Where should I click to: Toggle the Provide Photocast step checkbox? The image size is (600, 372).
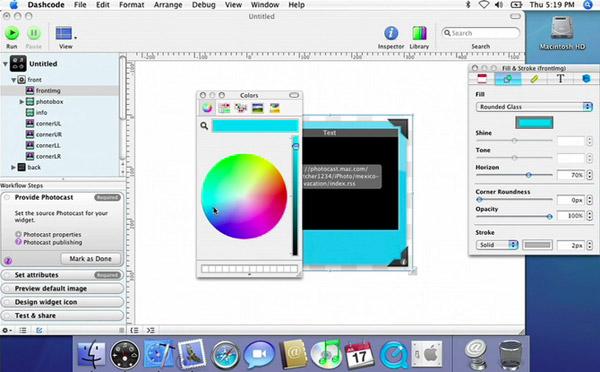(x=7, y=197)
